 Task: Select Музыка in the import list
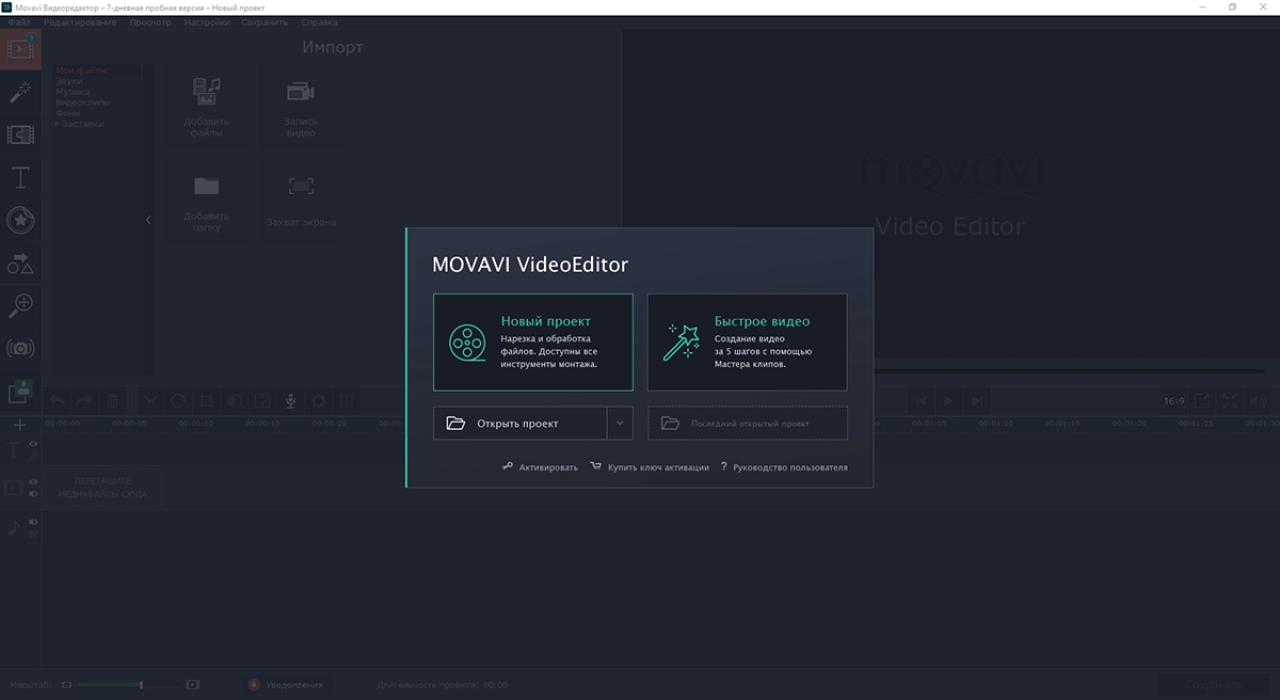(73, 92)
